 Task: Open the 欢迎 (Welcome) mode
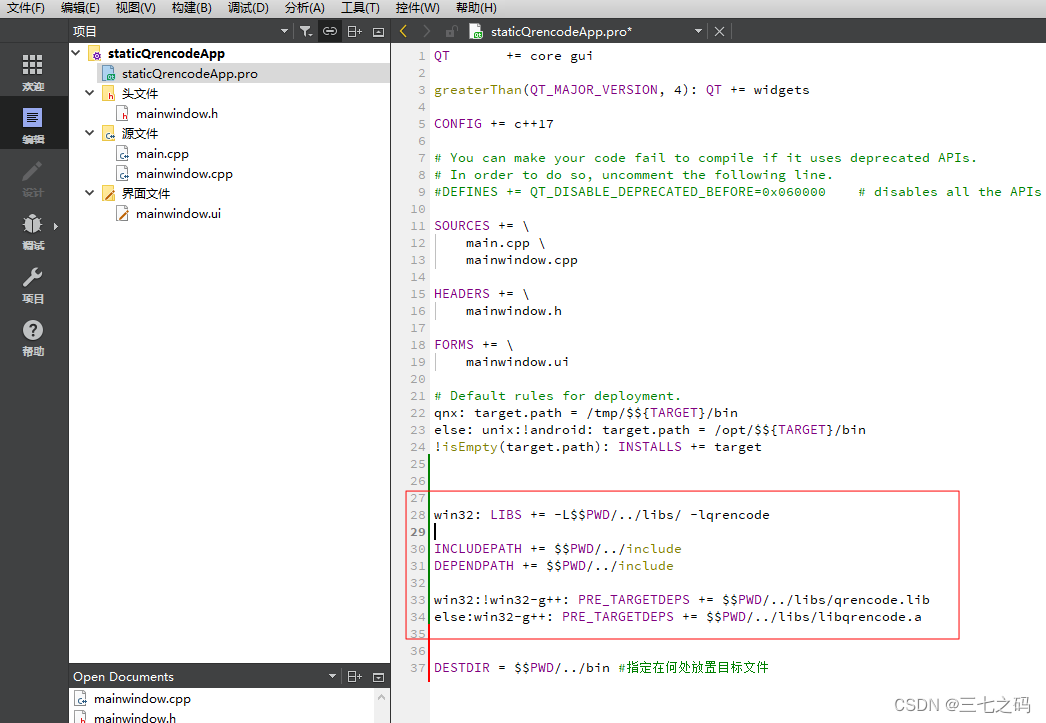coord(33,72)
